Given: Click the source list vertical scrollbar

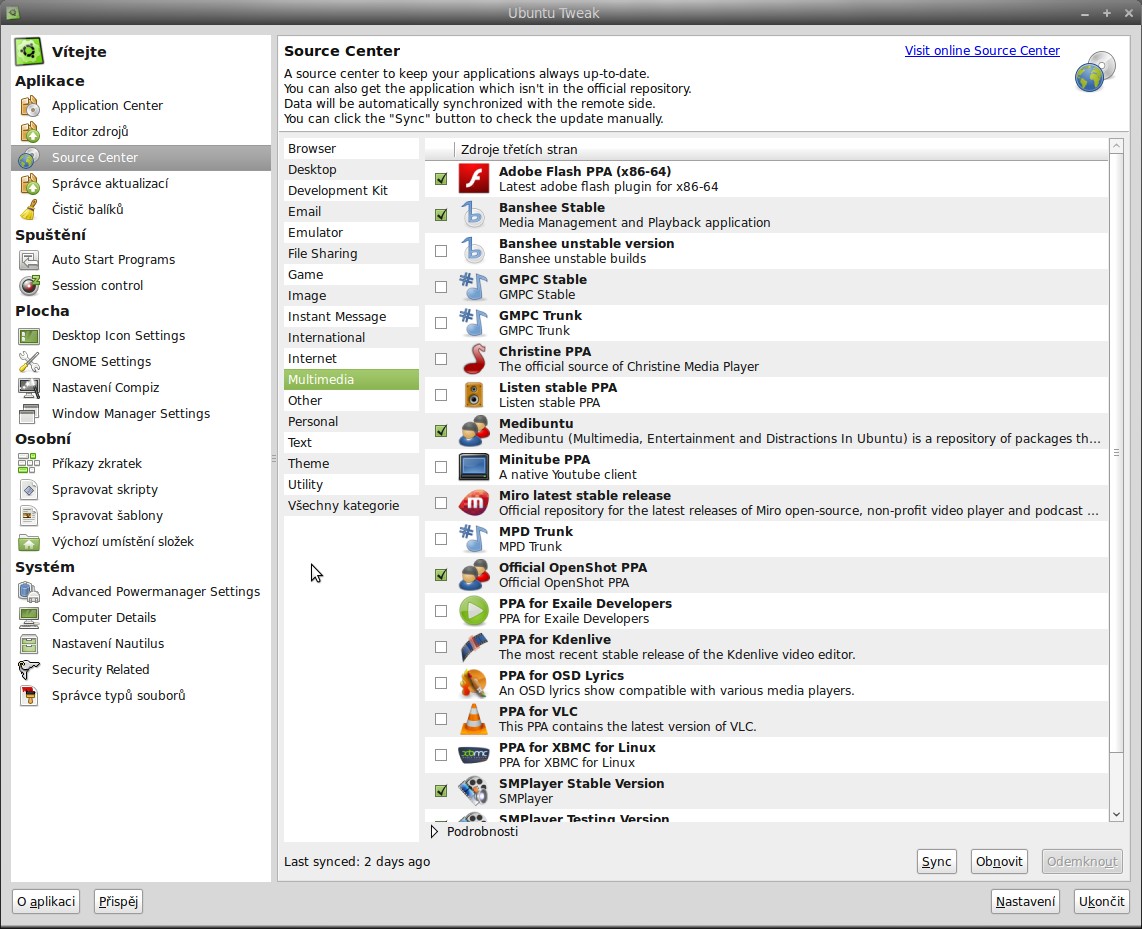Looking at the screenshot, I should 1116,453.
